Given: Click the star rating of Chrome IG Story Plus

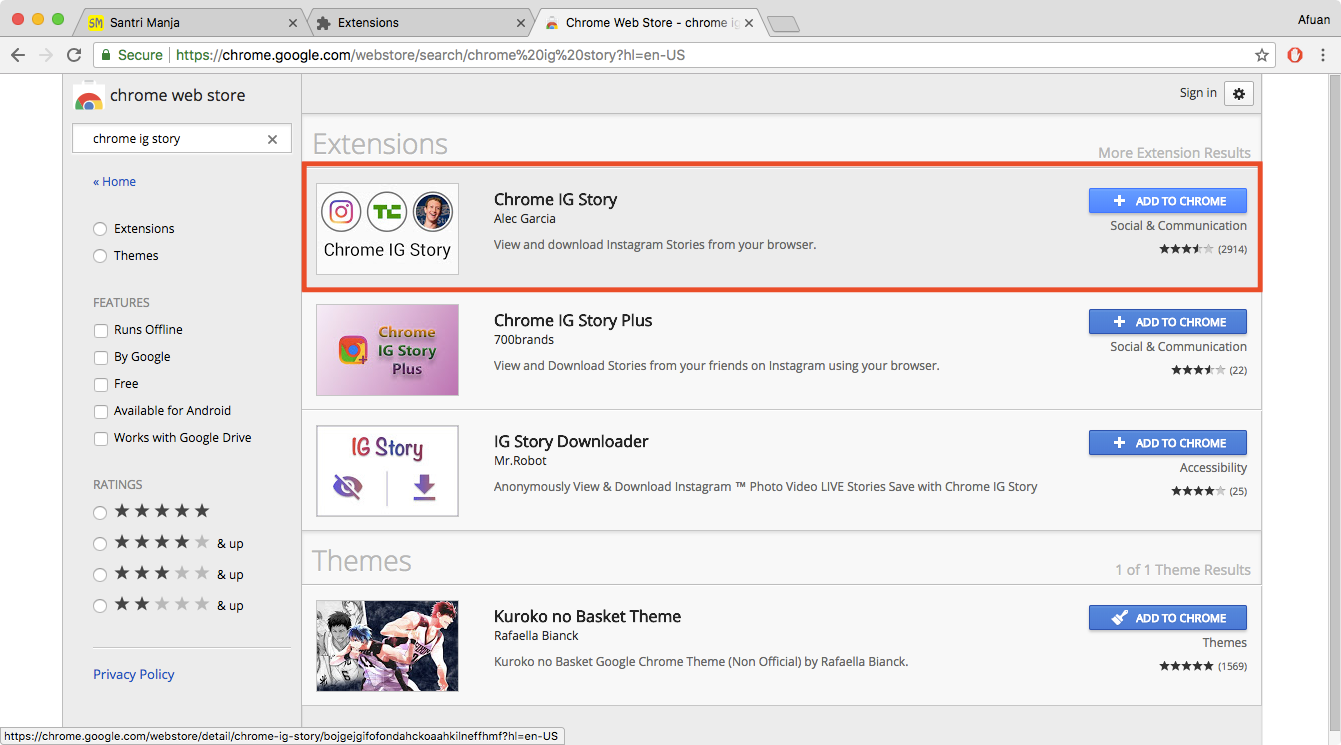Looking at the screenshot, I should (x=1198, y=370).
